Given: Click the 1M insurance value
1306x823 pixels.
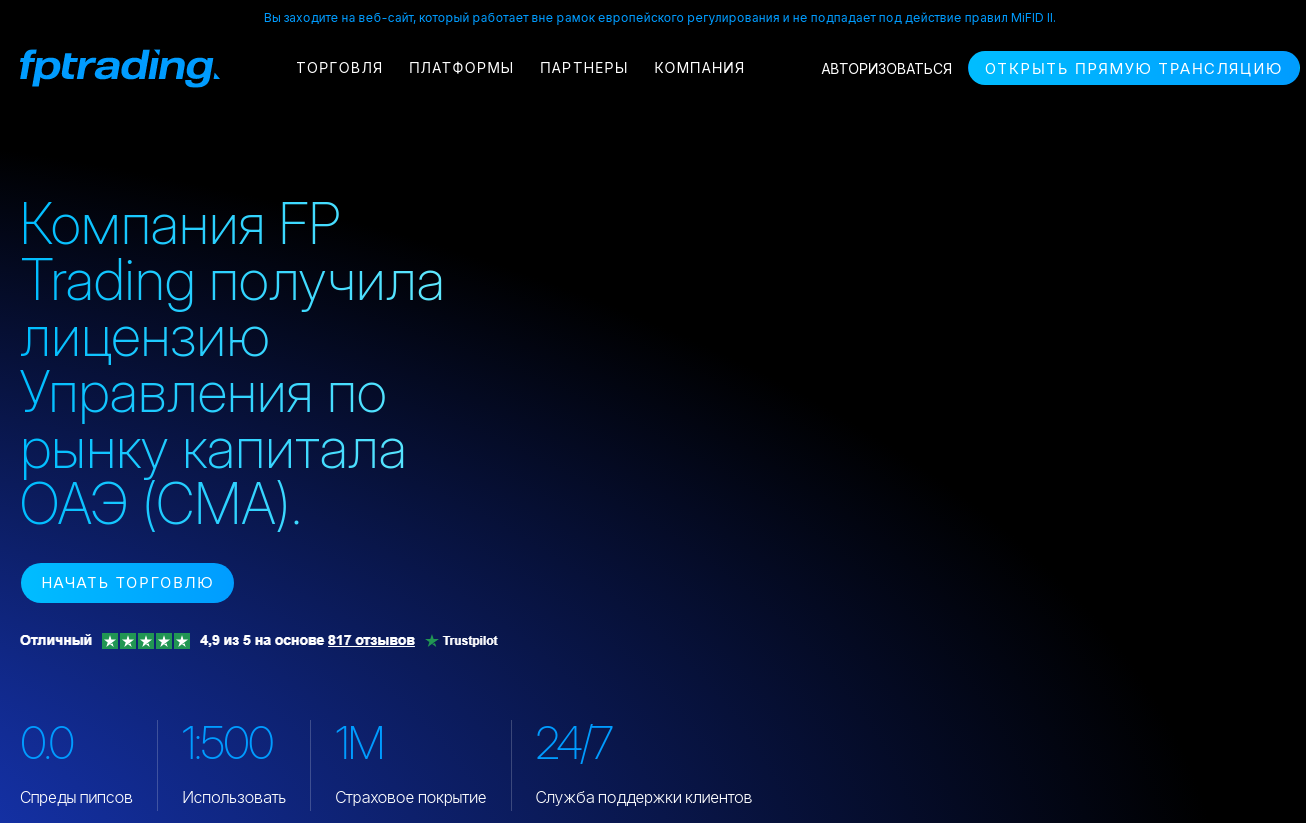Looking at the screenshot, I should click(x=359, y=743).
